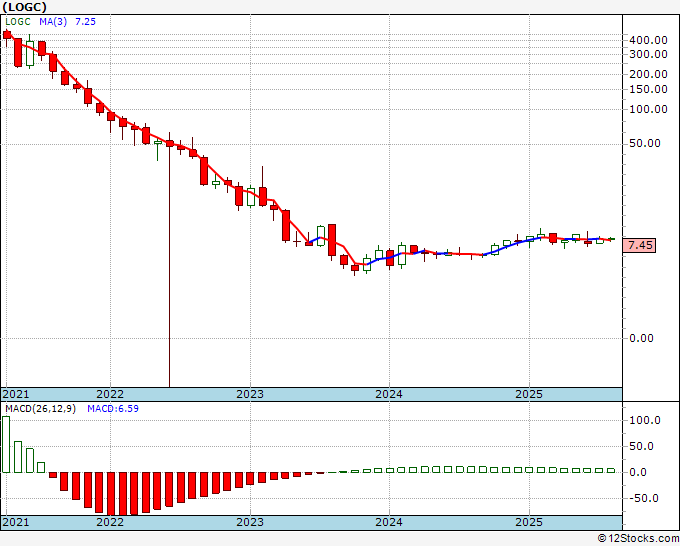The width and height of the screenshot is (680, 546).
Task: Click 2022 on the MACD time axis
Action: [x=110, y=522]
